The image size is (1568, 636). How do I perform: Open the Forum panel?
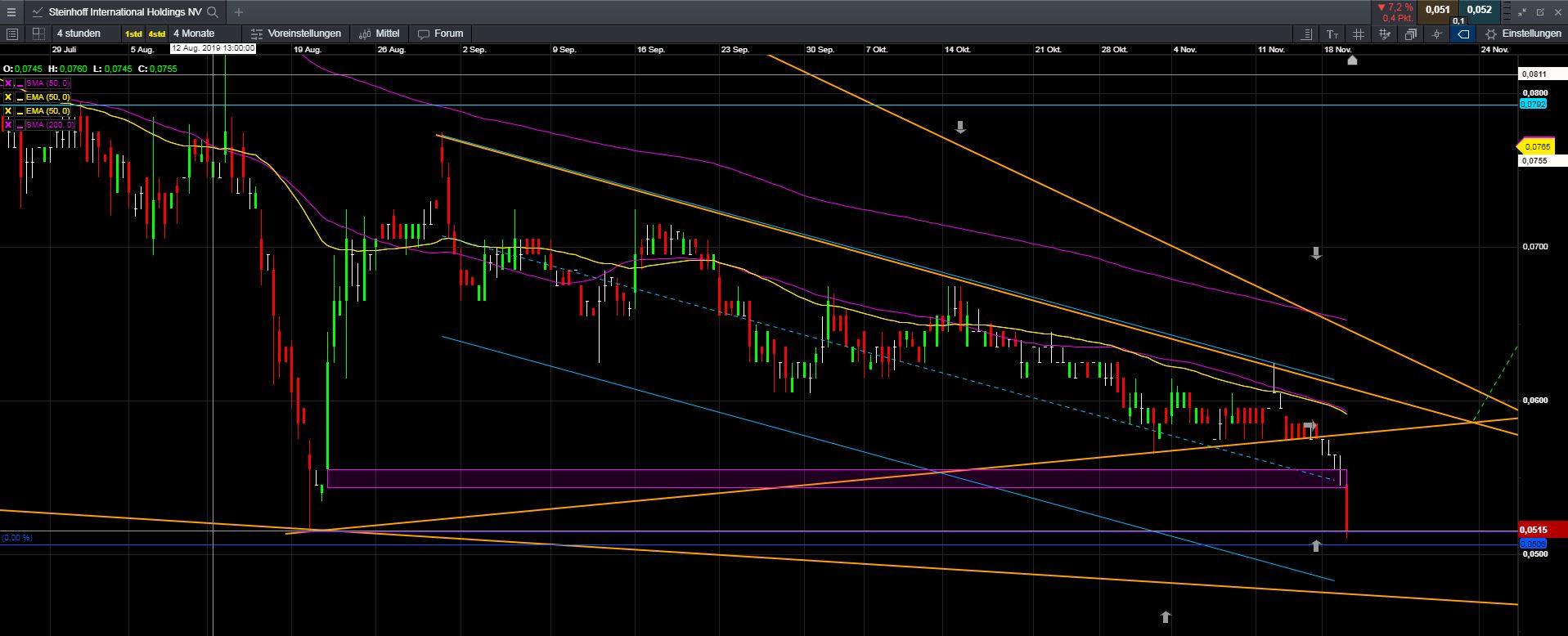pos(441,34)
